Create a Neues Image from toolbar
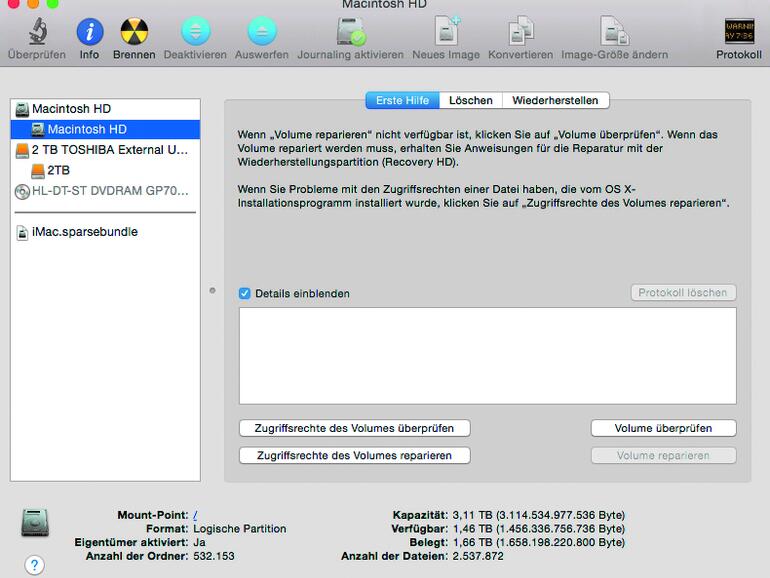This screenshot has height=578, width=770. [x=446, y=32]
